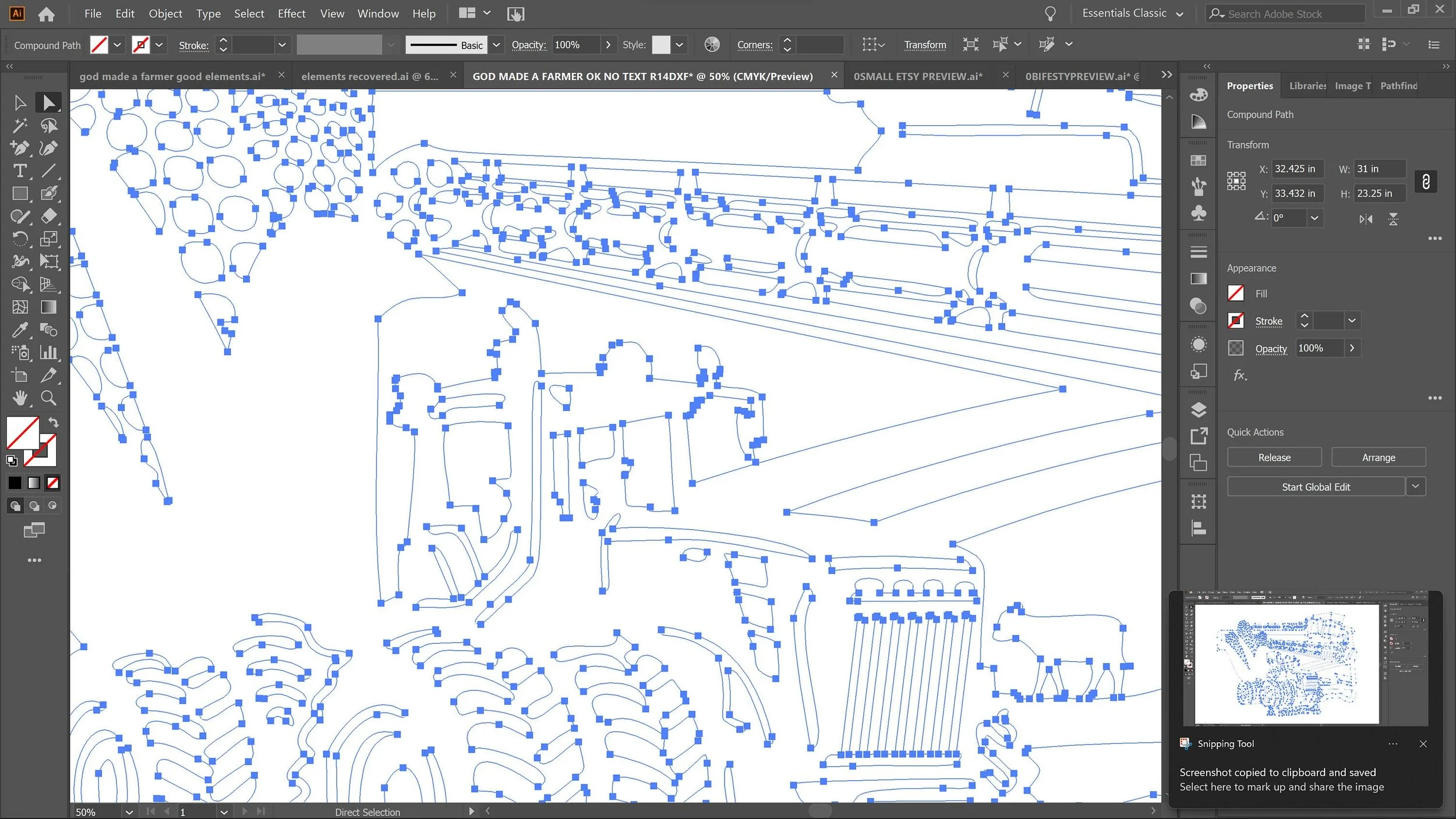Select the Hand tool
Viewport: 1456px width, 819px height.
coord(20,398)
